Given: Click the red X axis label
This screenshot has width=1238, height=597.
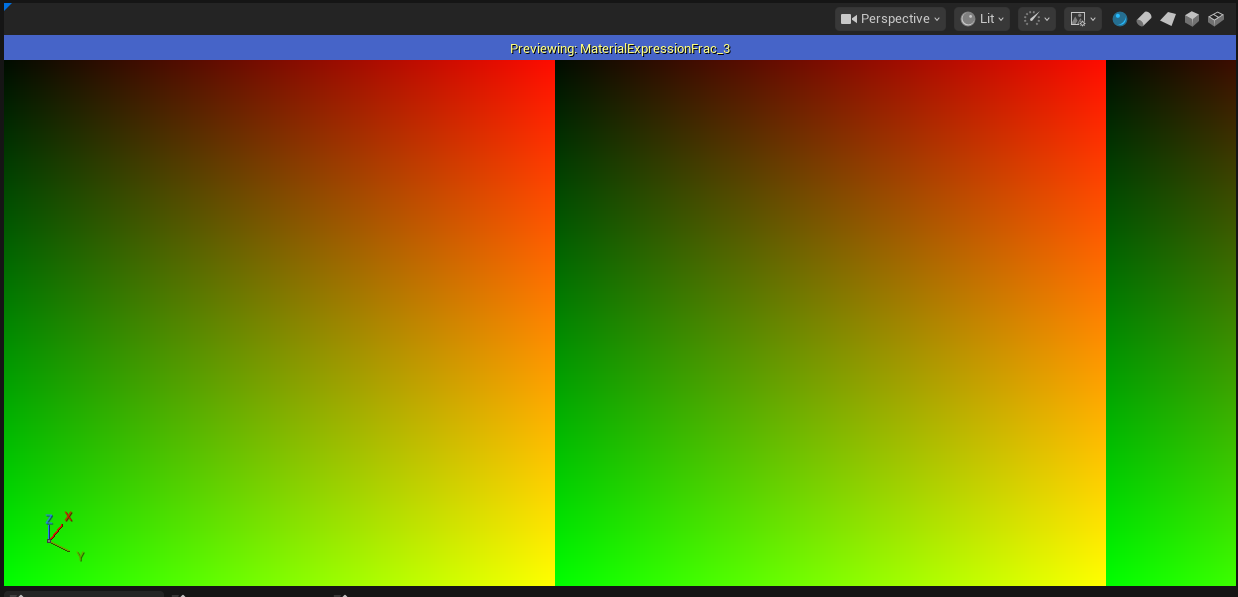Looking at the screenshot, I should pyautogui.click(x=69, y=517).
